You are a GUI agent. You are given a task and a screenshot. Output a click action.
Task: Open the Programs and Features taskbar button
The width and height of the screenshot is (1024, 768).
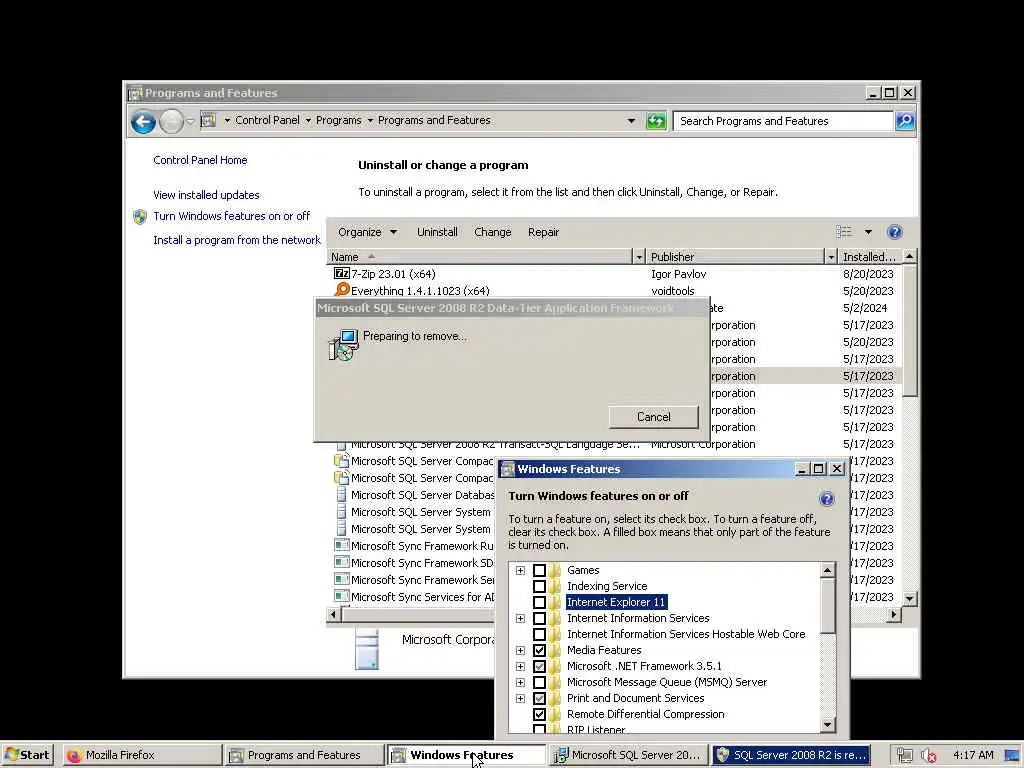pos(304,755)
